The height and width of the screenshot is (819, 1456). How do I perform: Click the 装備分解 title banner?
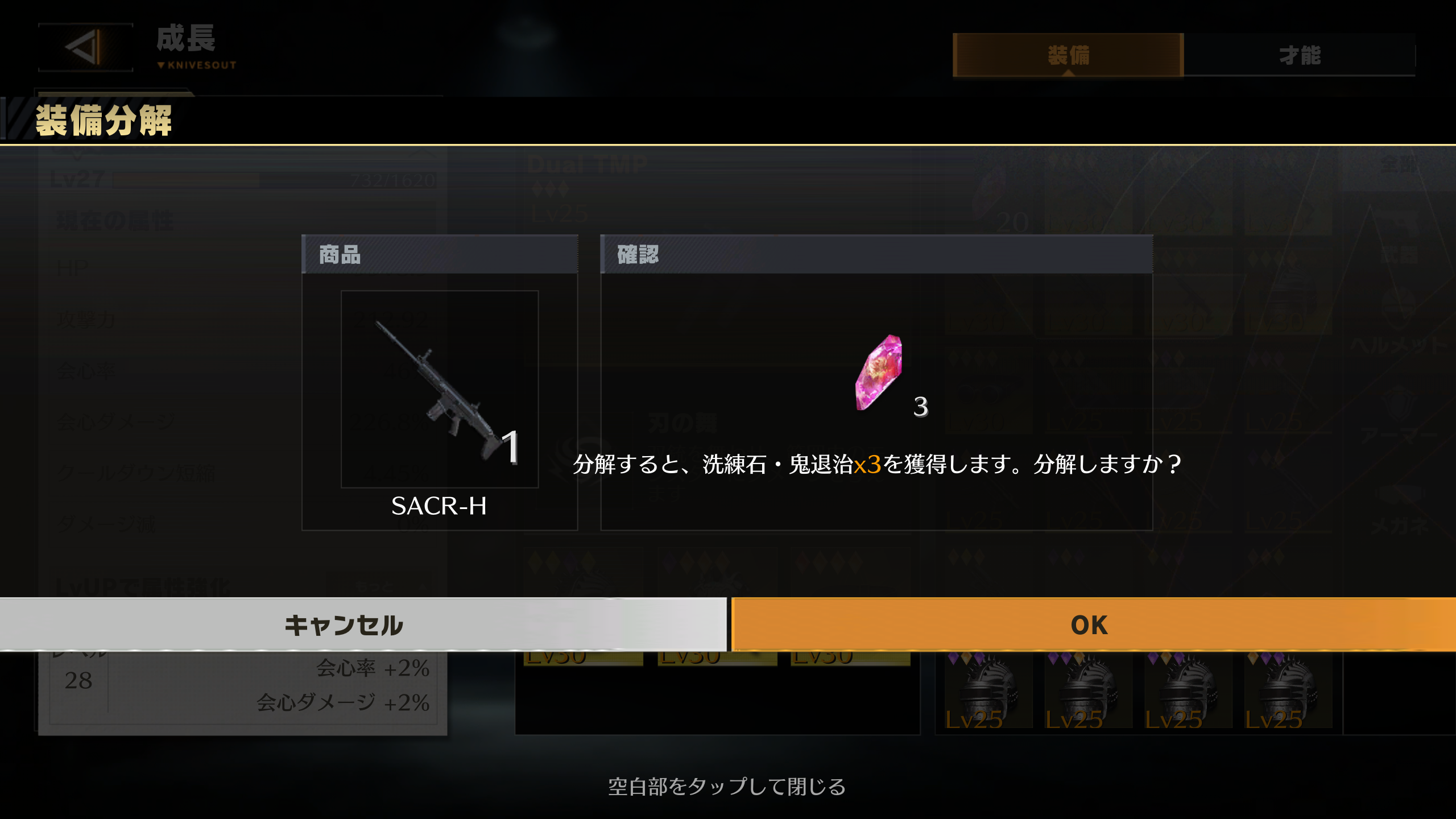104,121
